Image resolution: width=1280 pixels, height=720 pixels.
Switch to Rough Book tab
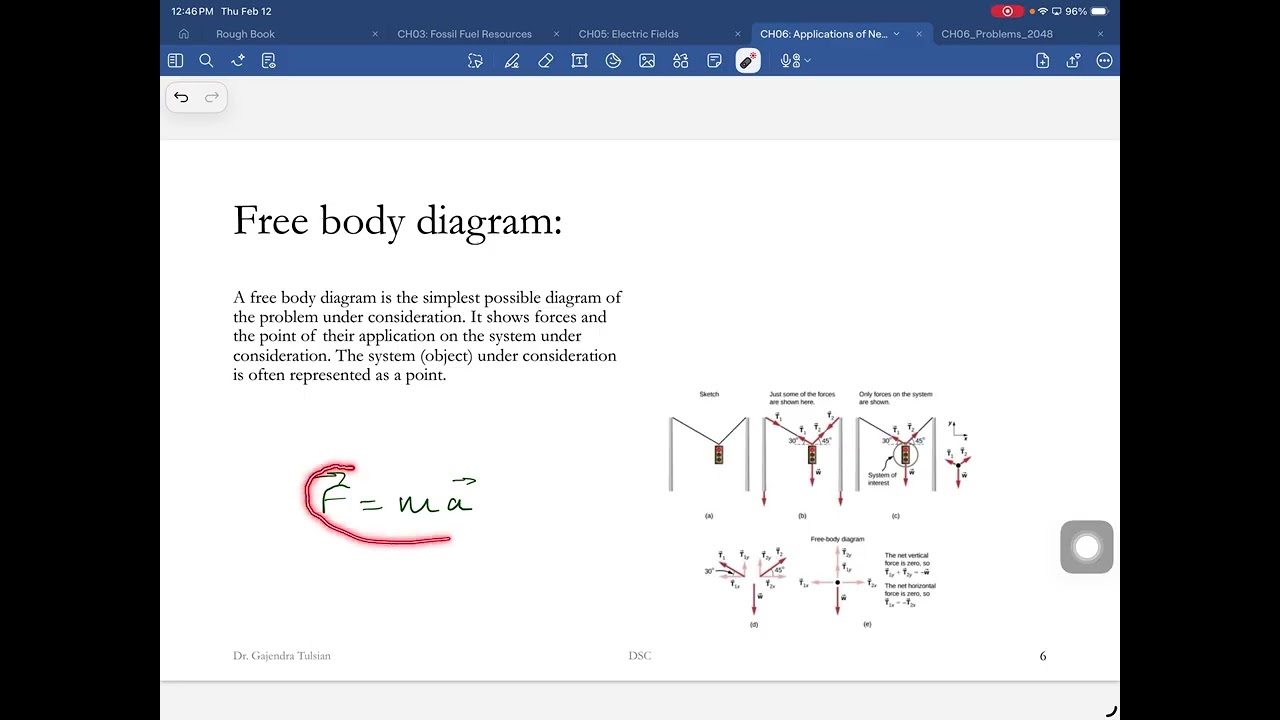[245, 34]
